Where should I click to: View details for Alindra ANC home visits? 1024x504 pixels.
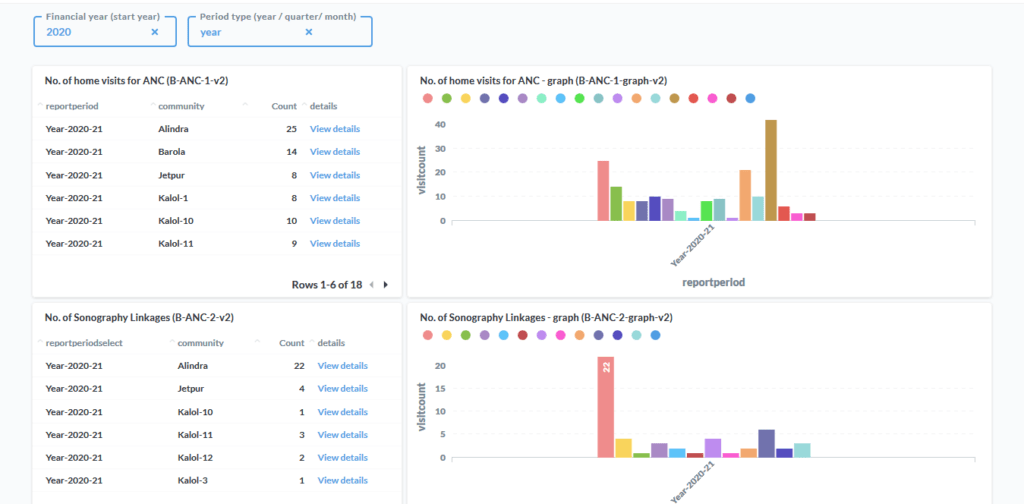click(335, 129)
